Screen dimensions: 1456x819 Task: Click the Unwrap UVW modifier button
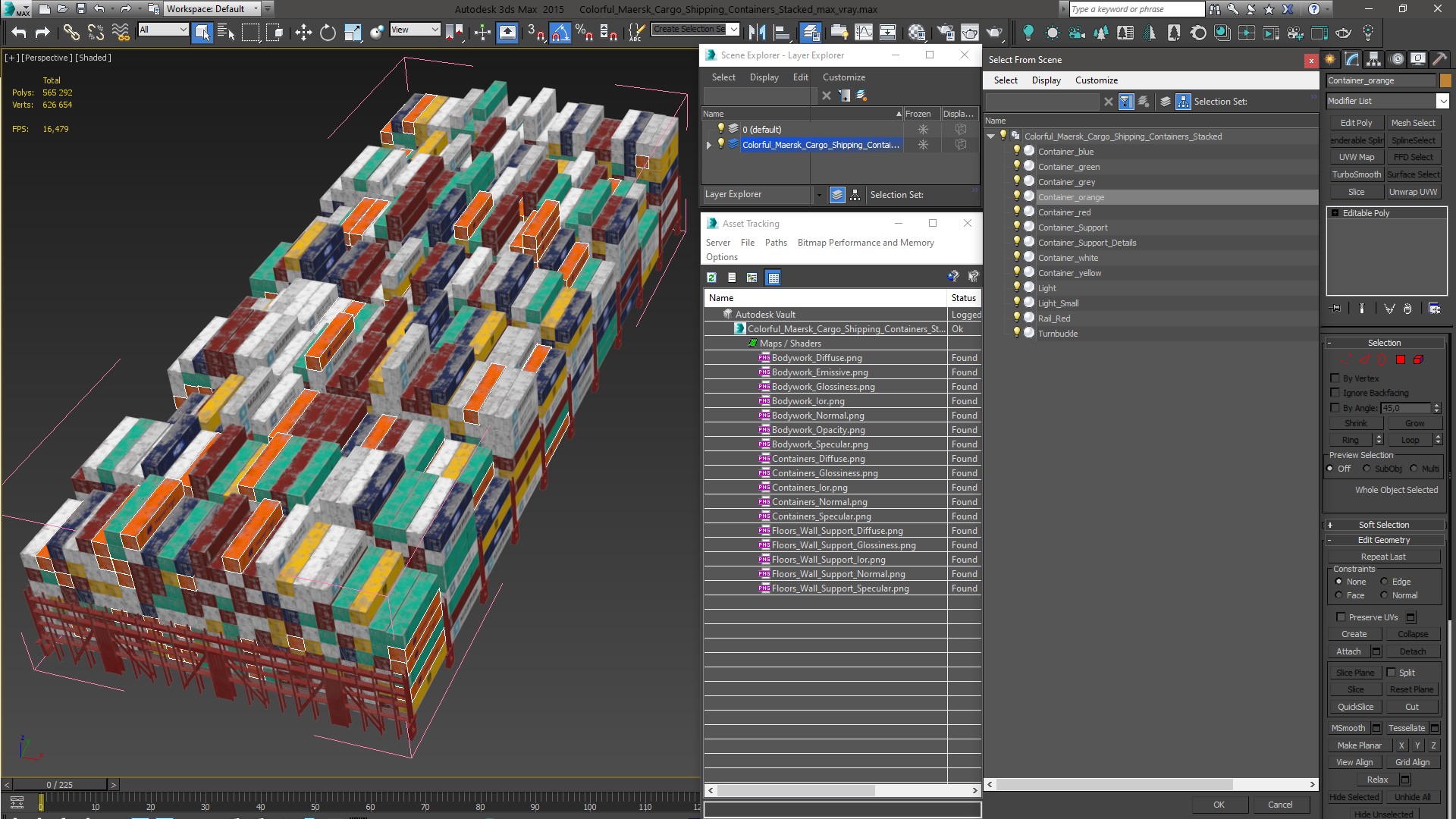1413,192
